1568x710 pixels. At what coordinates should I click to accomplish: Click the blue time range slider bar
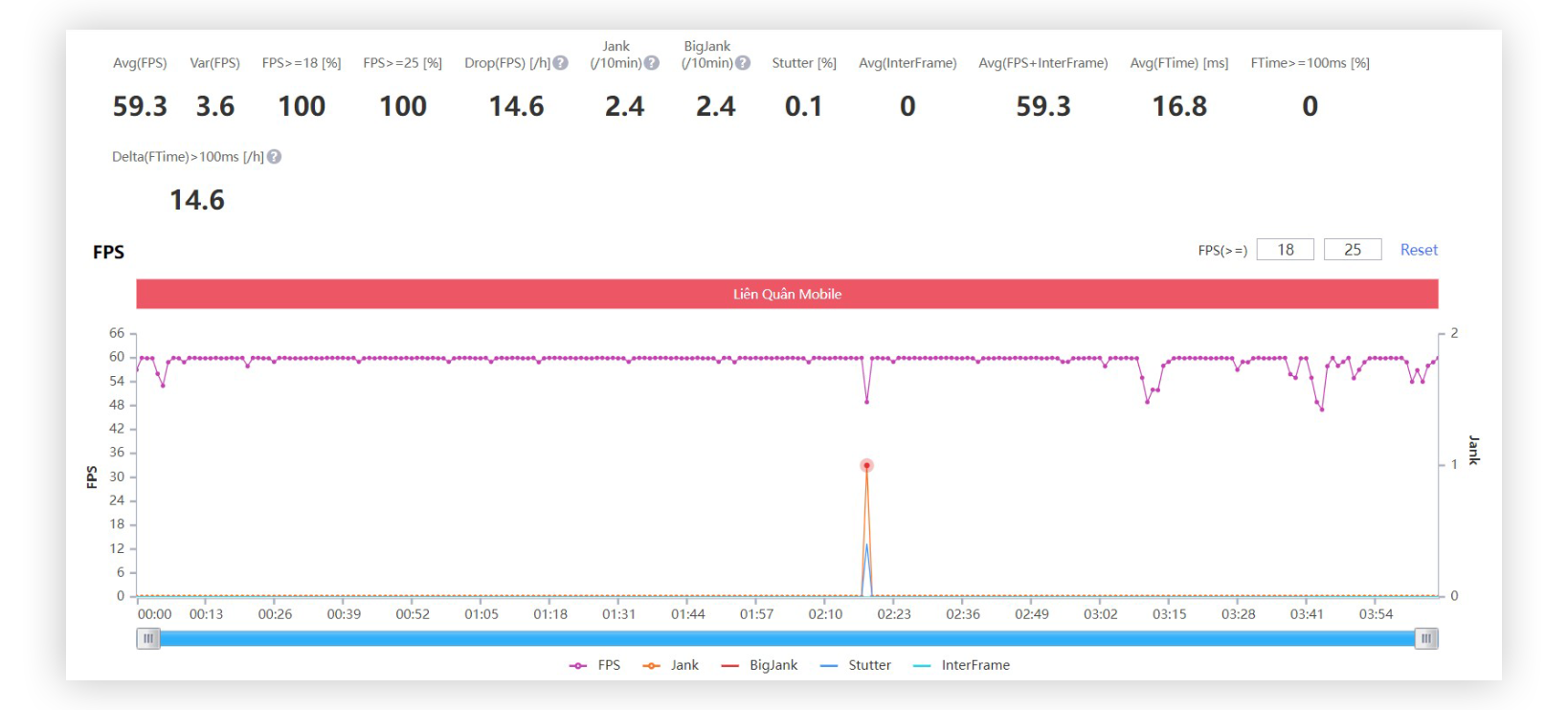pos(787,638)
